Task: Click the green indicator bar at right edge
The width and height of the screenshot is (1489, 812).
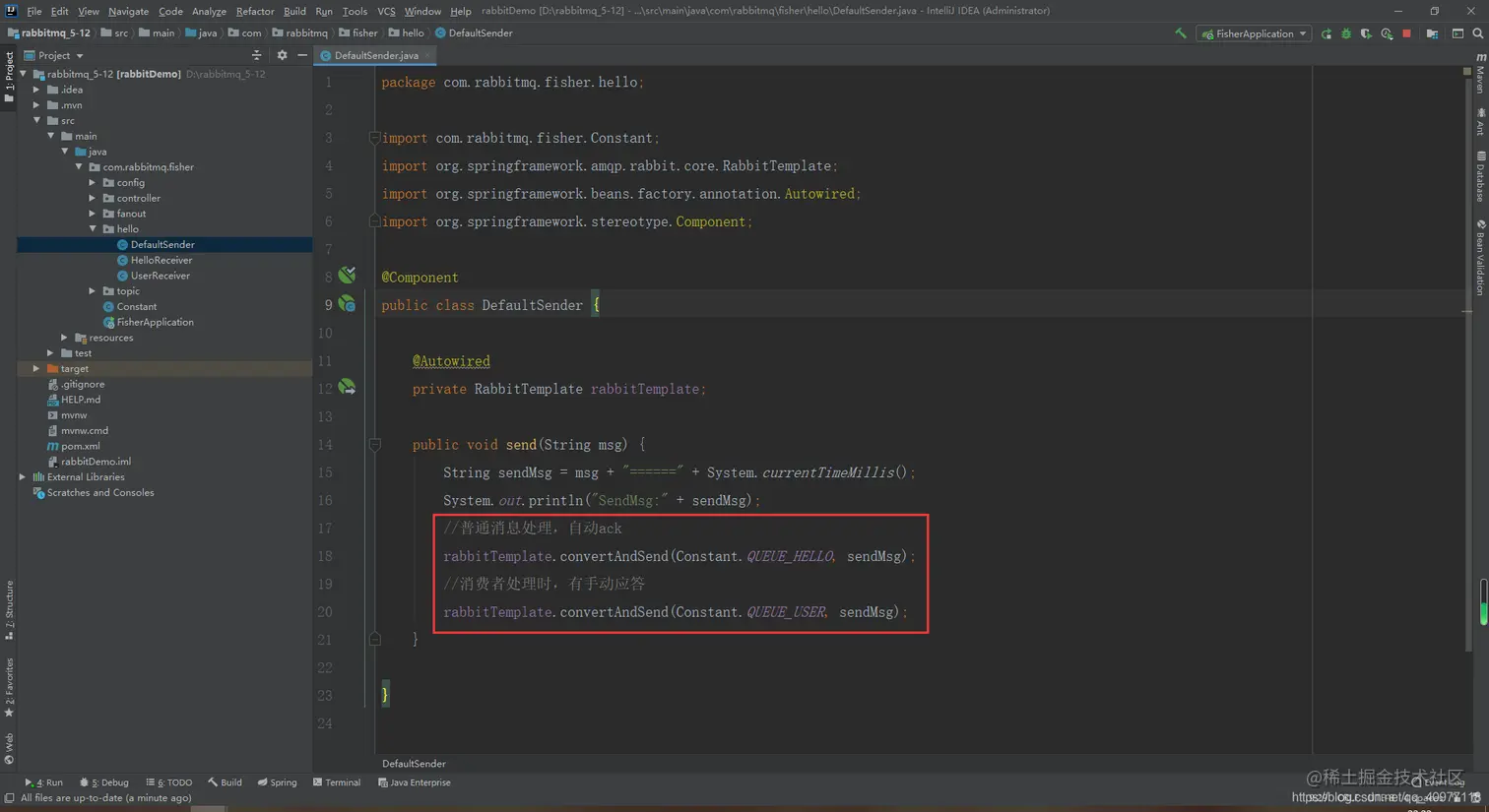Action: 1483,602
